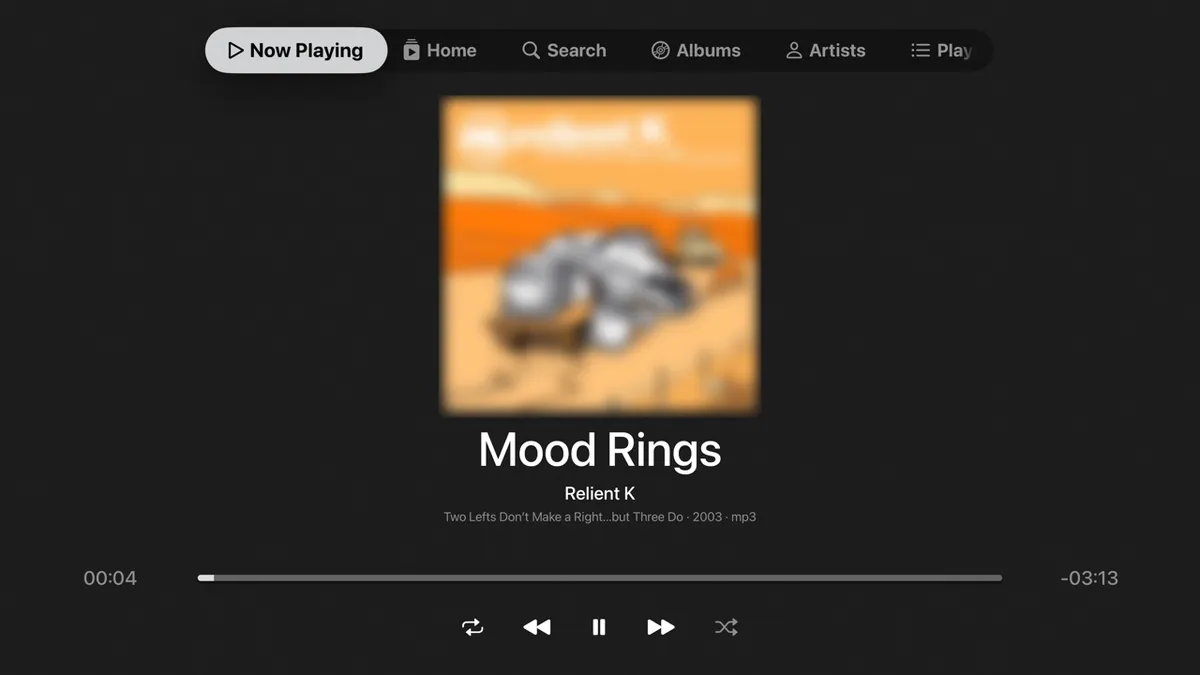The image size is (1200, 675).
Task: Click the remaining time -03:13 label
Action: coord(1089,578)
